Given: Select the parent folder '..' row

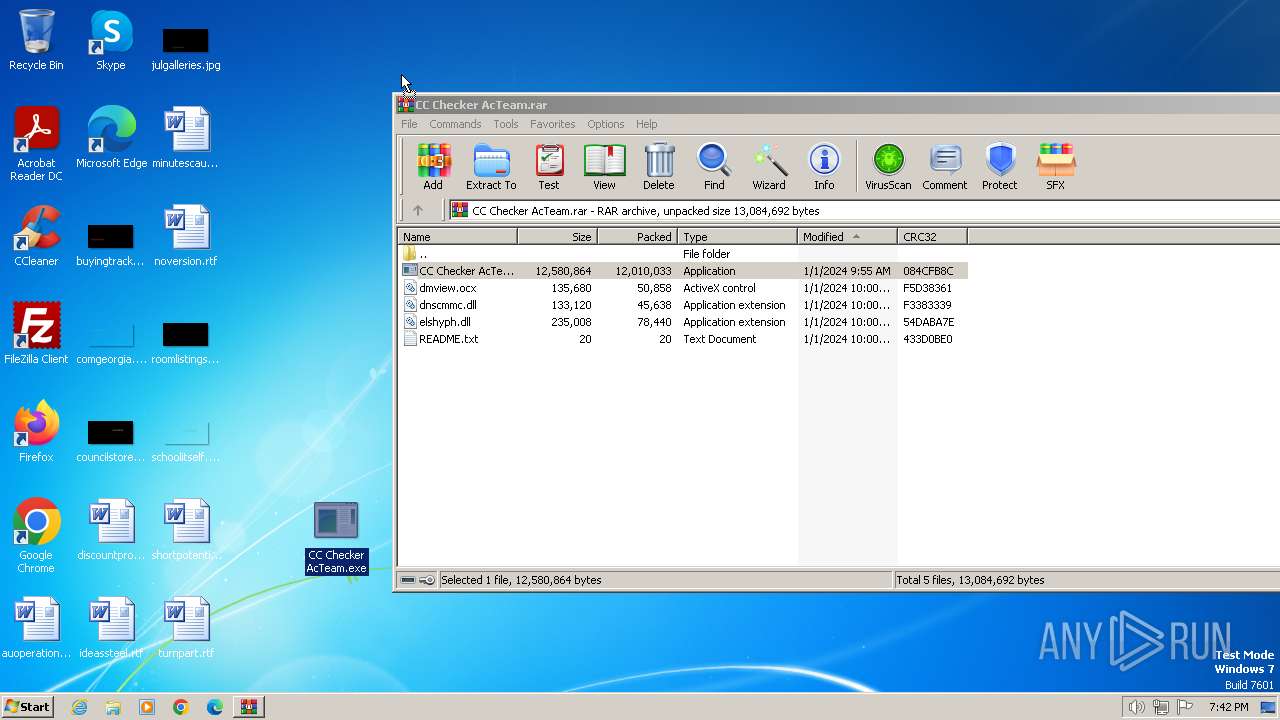Looking at the screenshot, I should (682, 254).
